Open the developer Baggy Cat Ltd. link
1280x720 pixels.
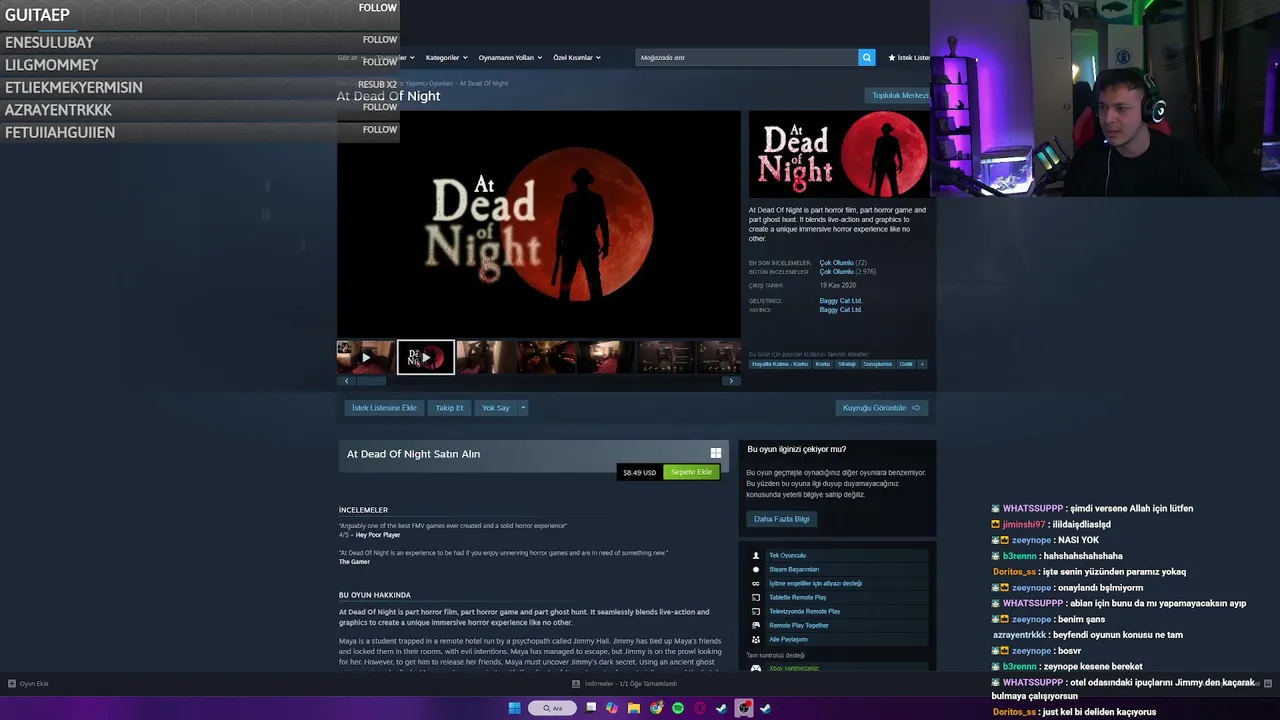[840, 301]
